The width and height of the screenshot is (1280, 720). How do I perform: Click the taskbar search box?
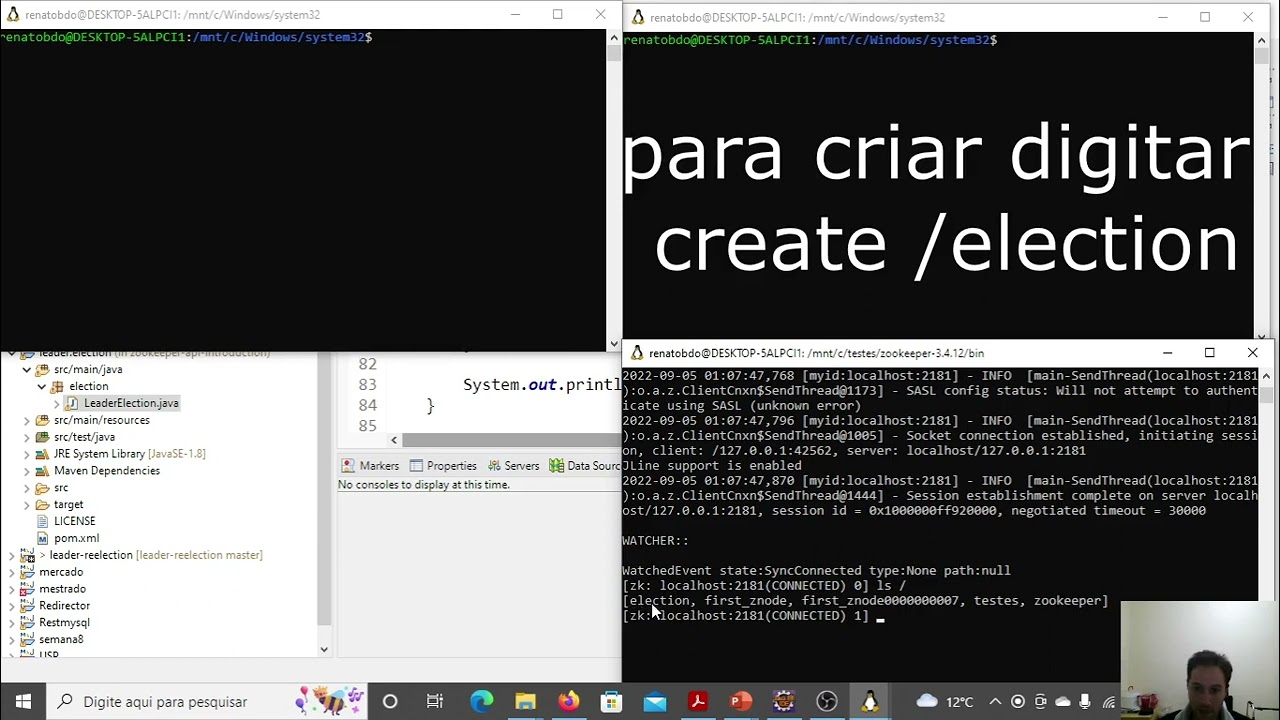coord(206,702)
